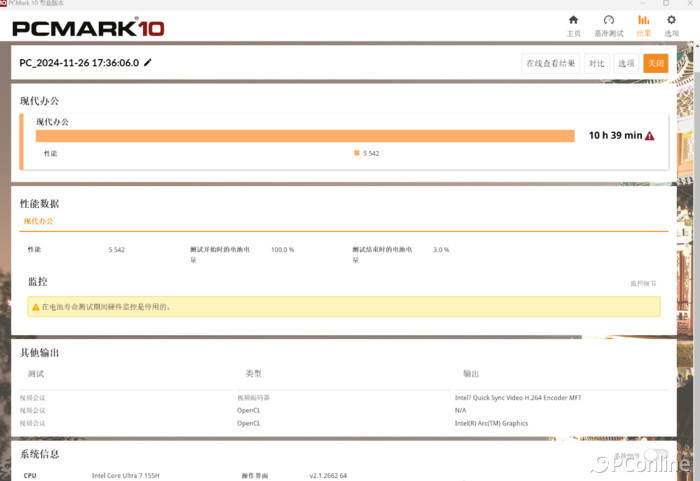The image size is (700, 481).
Task: Open the 监控细节 link in the monitoring section
Action: (643, 284)
